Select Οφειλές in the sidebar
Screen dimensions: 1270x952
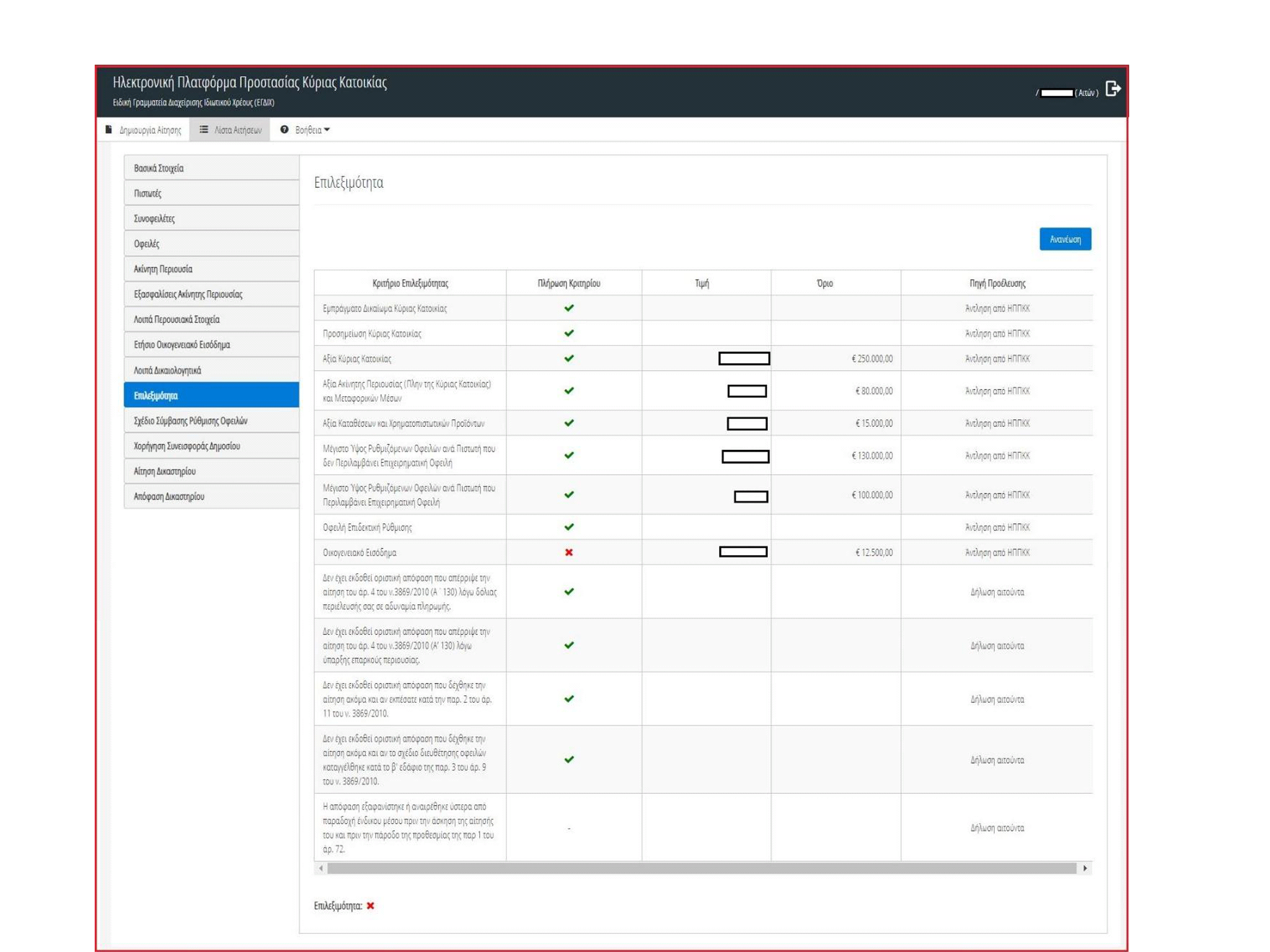pos(211,244)
